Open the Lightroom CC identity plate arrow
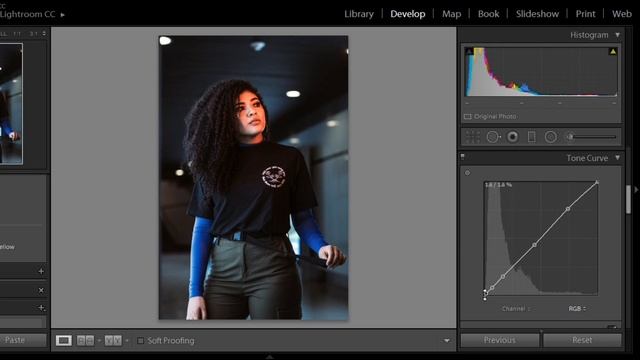This screenshot has height=360, width=640. 62,15
